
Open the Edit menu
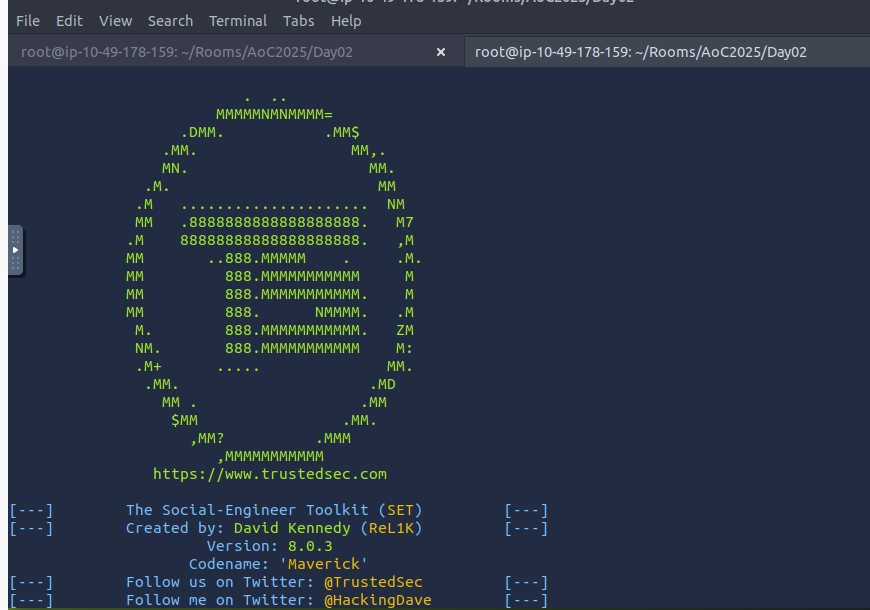click(69, 21)
